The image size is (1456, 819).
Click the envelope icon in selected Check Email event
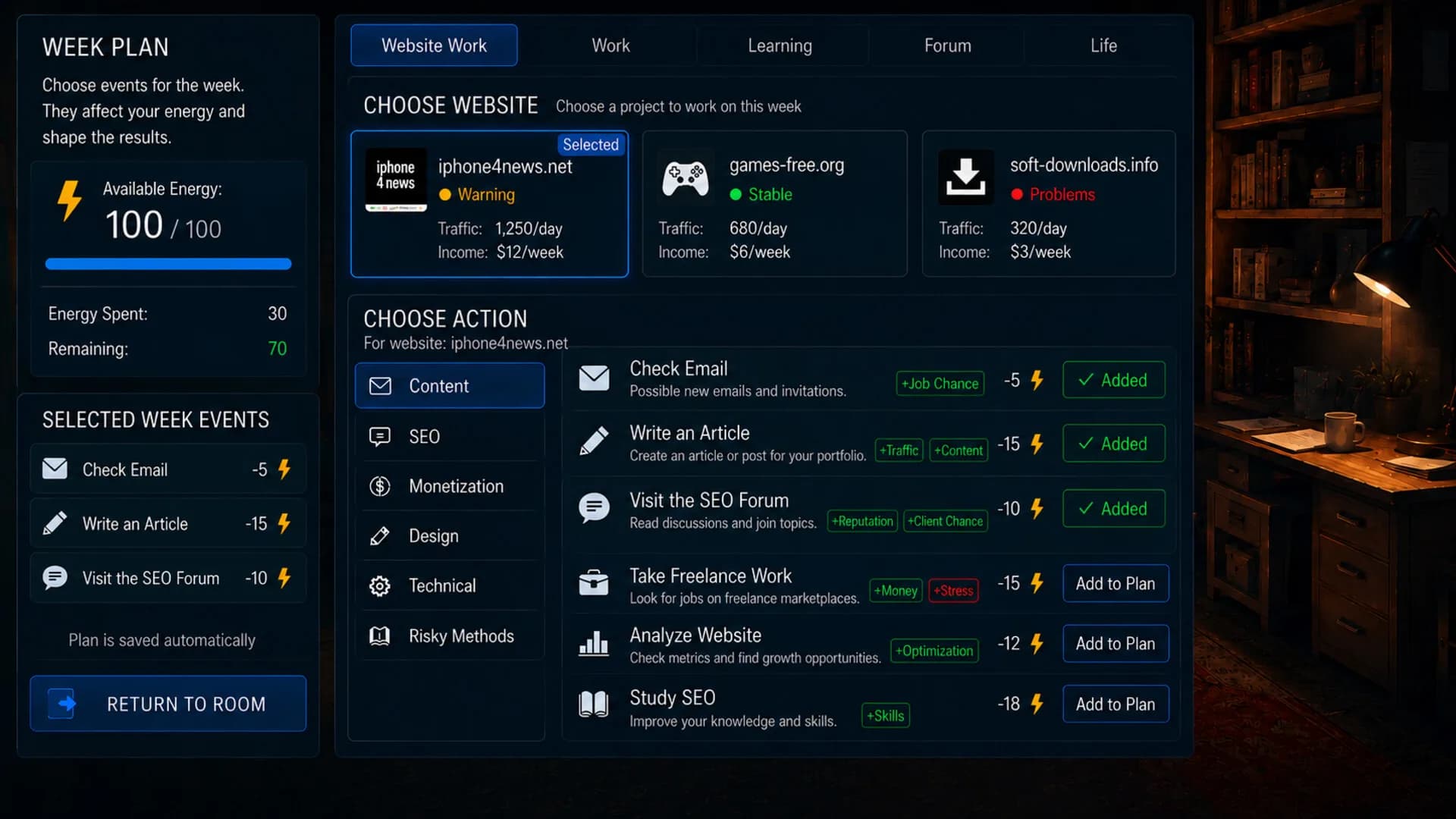coord(55,469)
